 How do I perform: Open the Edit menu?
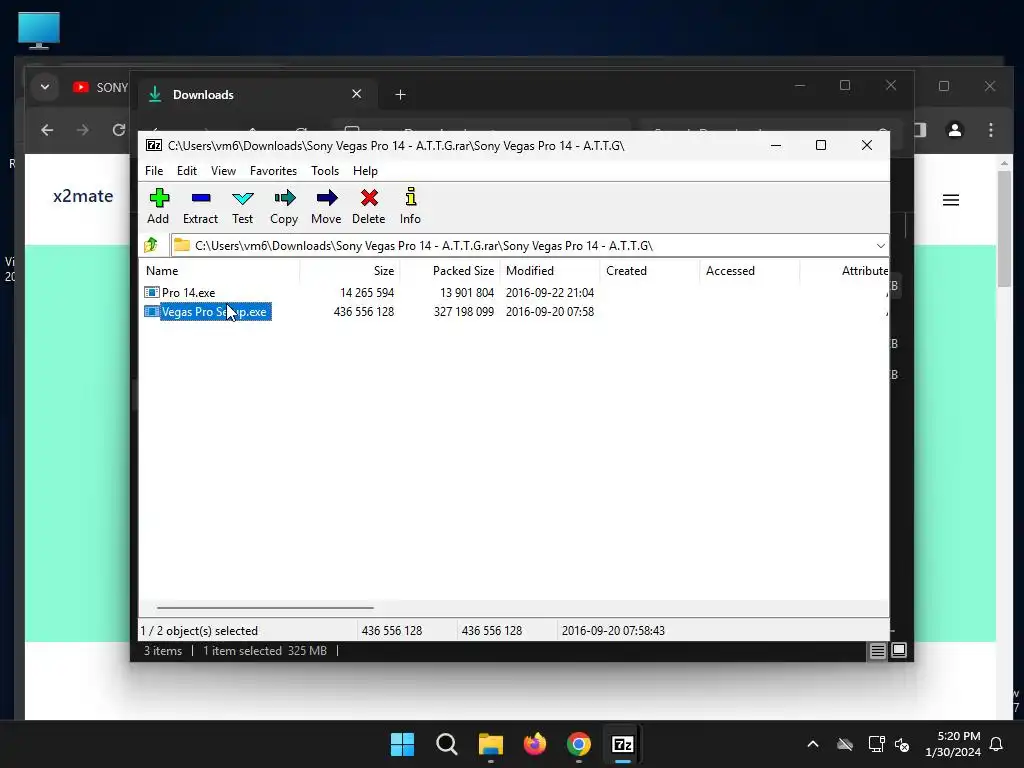click(x=187, y=170)
